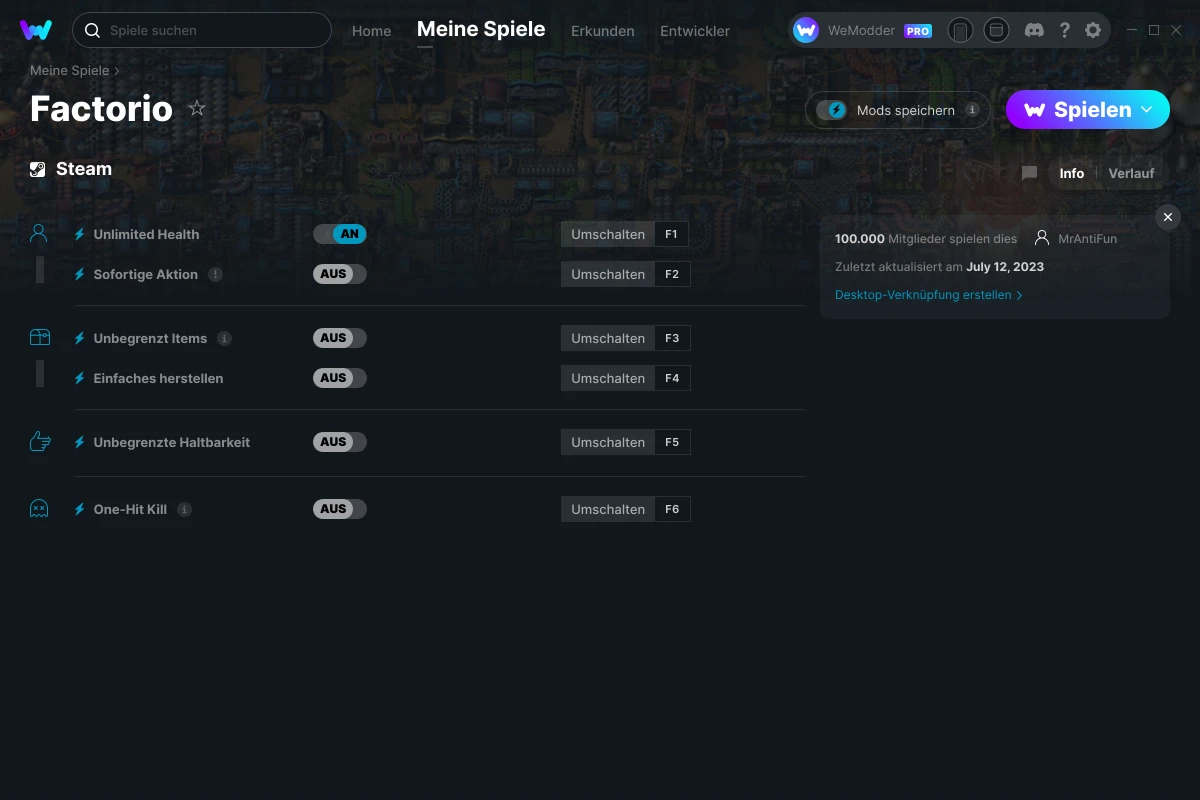This screenshot has width=1200, height=800.
Task: Click the One-Hit Kill label
Action: pos(130,509)
